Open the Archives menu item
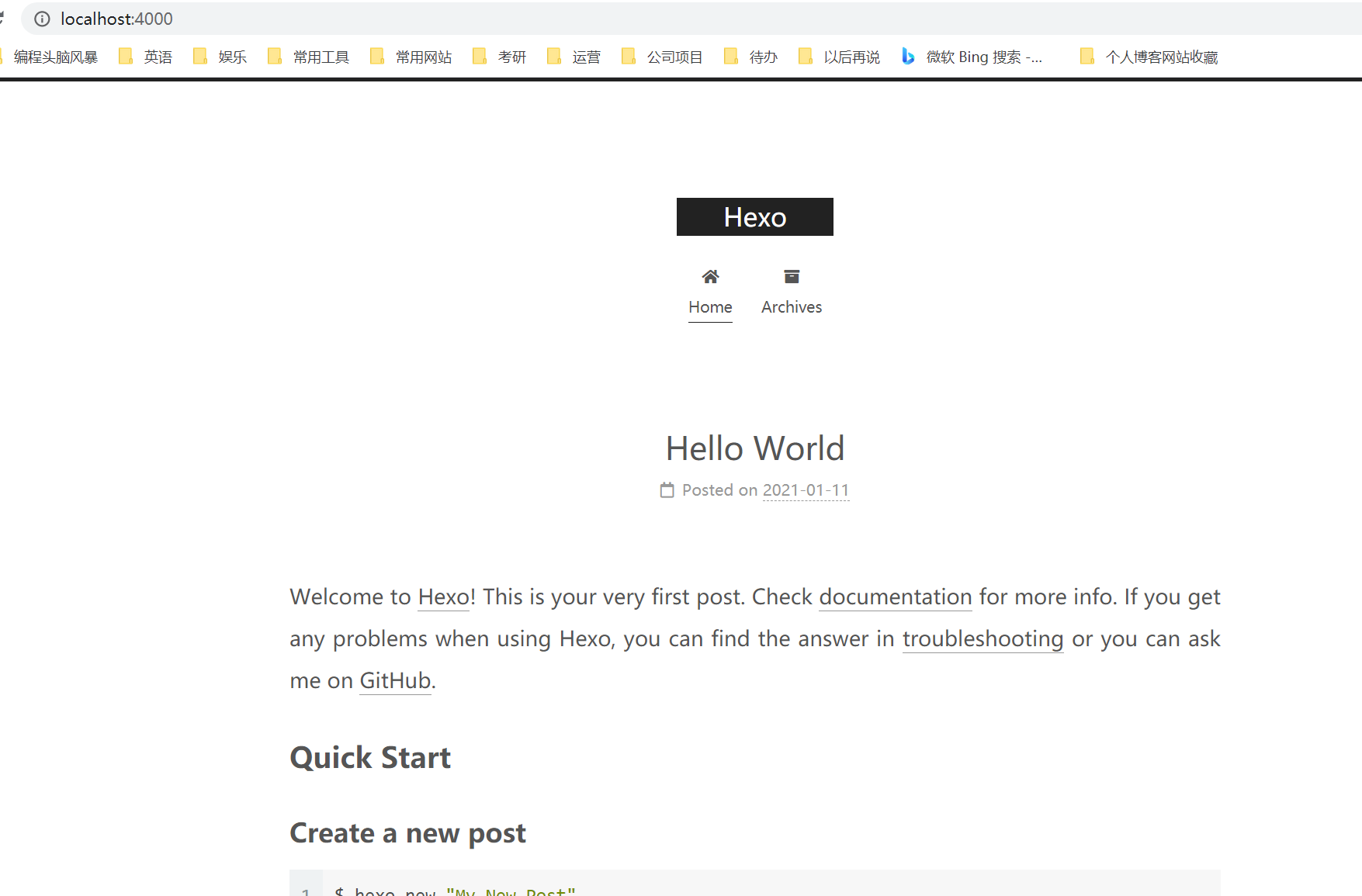This screenshot has height=896, width=1362. tap(792, 307)
